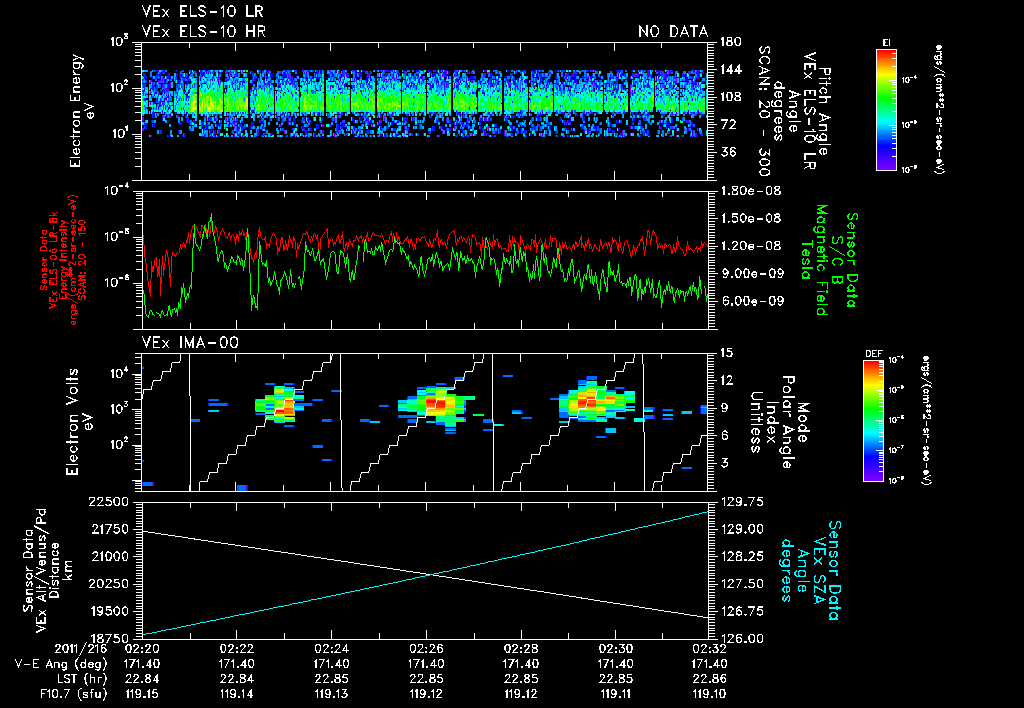Click the 126.00 SZA tick label

[x=742, y=638]
